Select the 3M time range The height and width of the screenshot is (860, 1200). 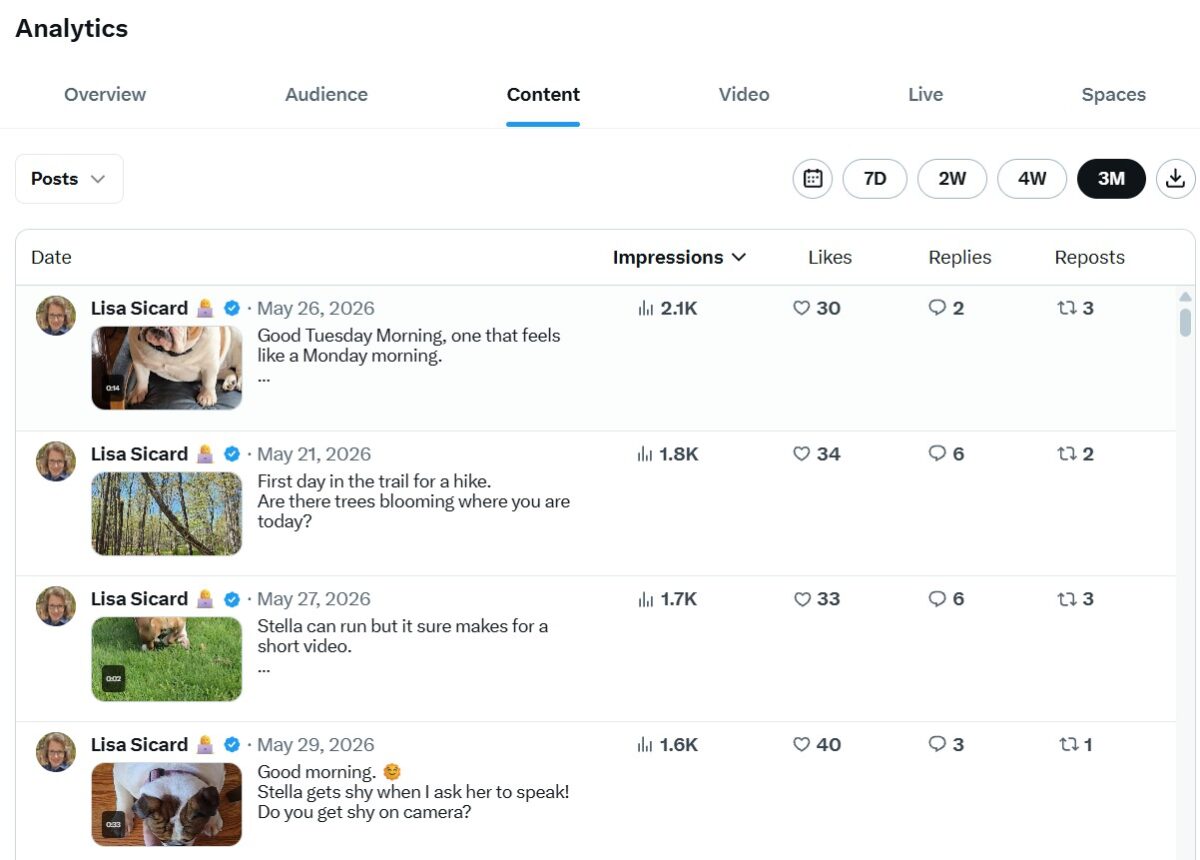tap(1111, 179)
